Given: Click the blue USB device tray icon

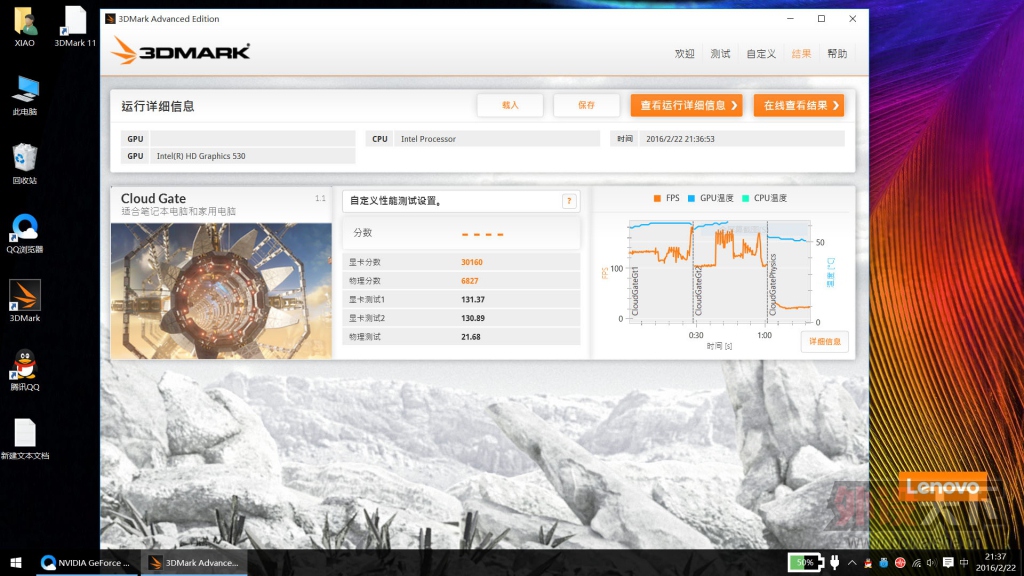Looking at the screenshot, I should [x=884, y=563].
